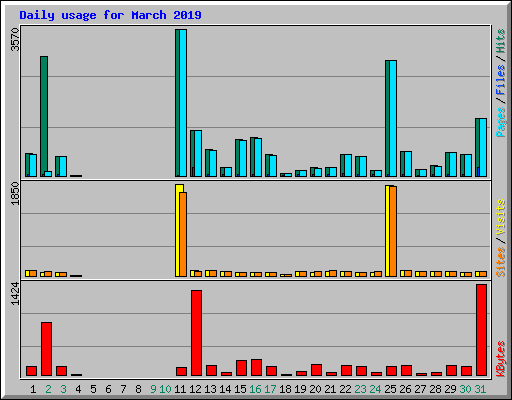
Task: Select day label 30 on the axis
Action: 465,389
